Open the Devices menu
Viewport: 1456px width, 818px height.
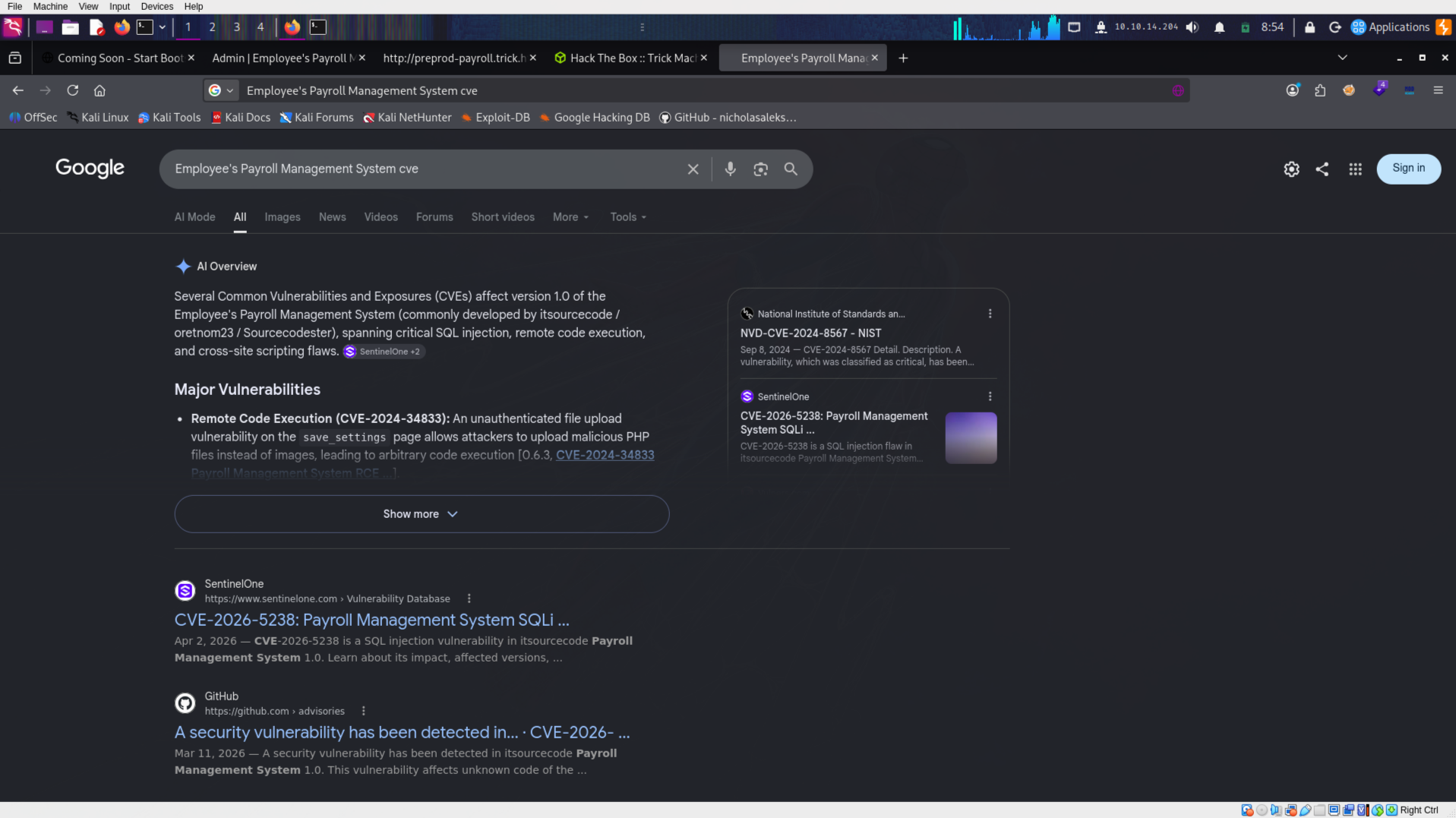[x=156, y=6]
